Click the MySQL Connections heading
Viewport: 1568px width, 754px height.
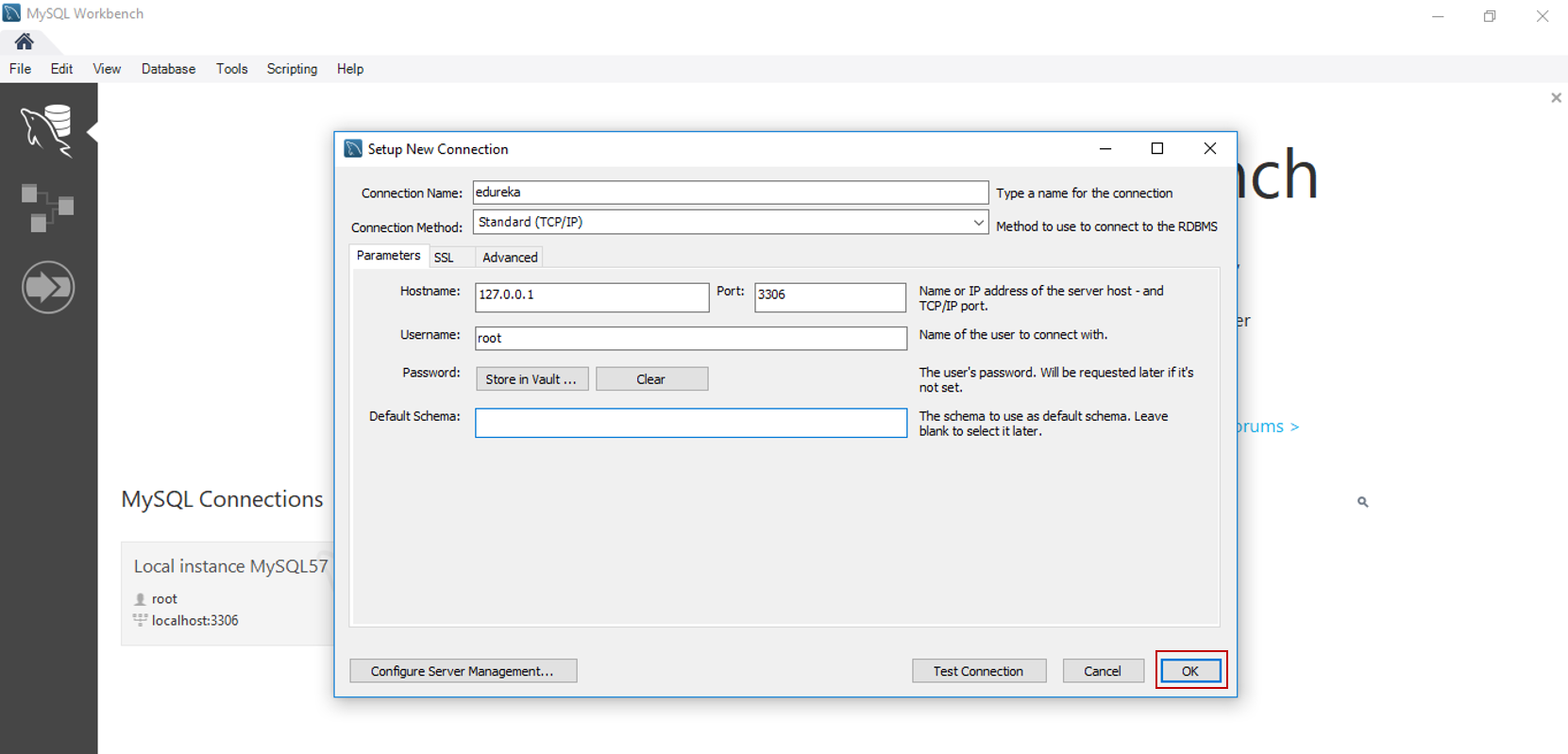click(222, 499)
